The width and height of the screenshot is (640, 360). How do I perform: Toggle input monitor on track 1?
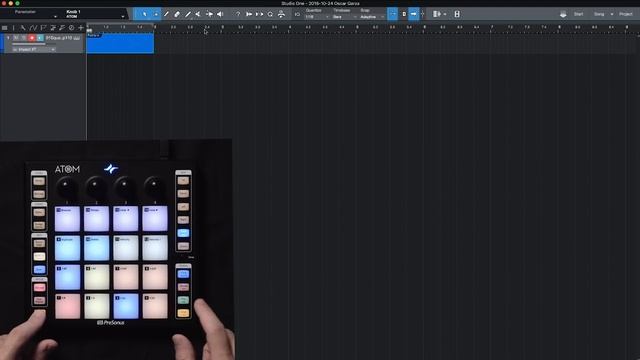(x=40, y=38)
